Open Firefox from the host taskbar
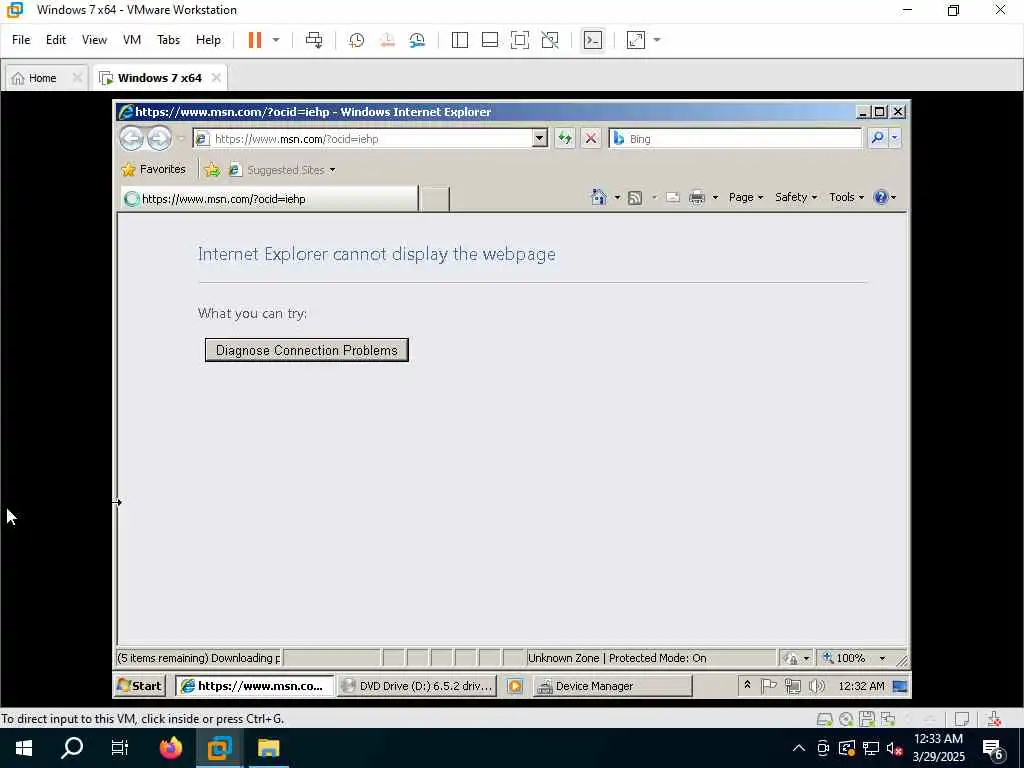1024x768 pixels. click(x=170, y=748)
